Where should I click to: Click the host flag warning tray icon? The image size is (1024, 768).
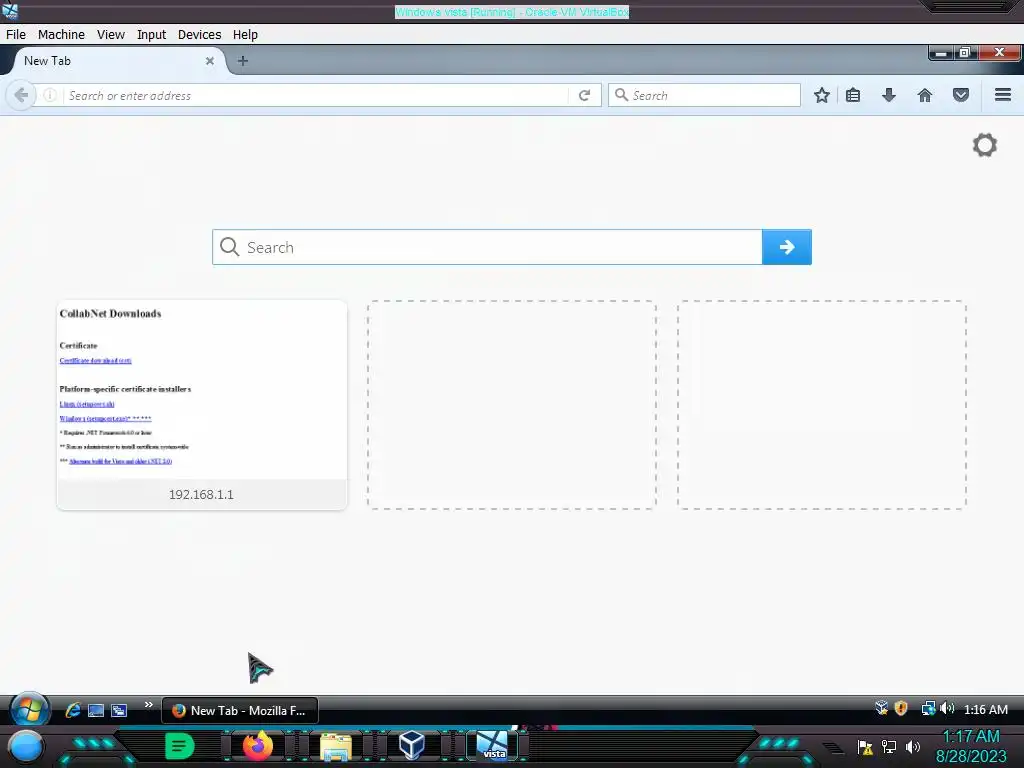pyautogui.click(x=865, y=747)
